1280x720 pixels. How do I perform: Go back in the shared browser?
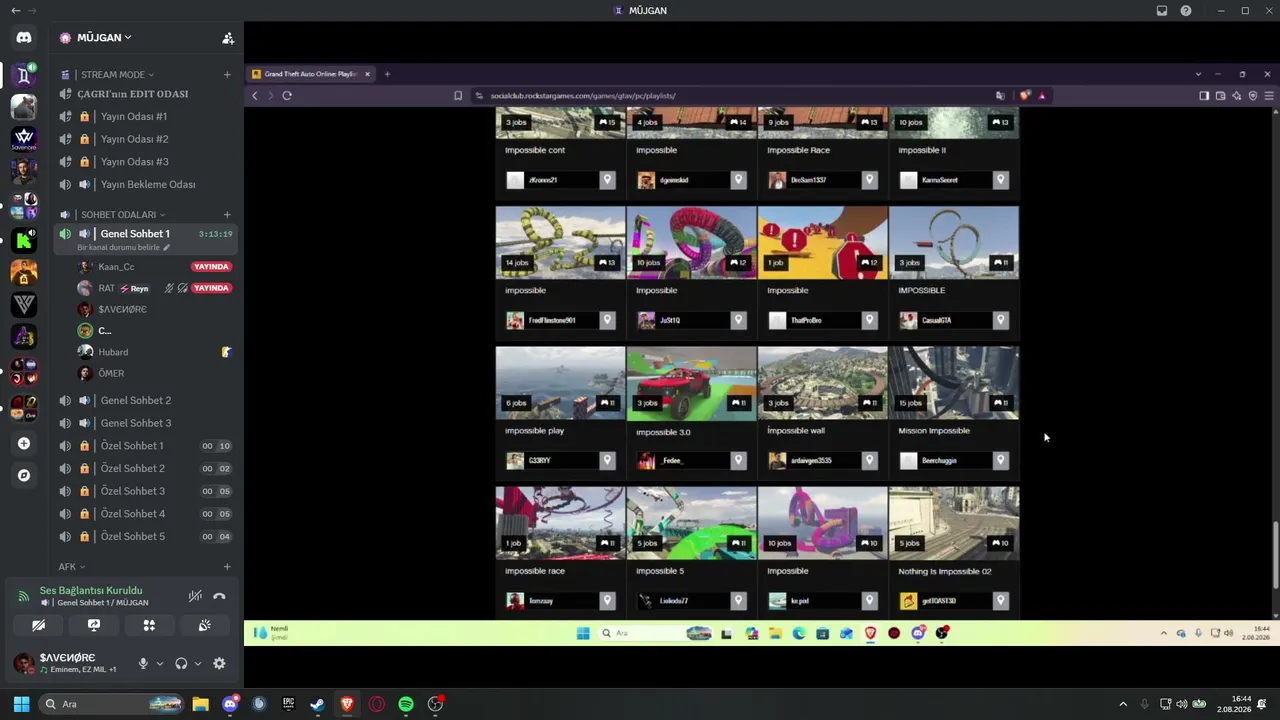255,96
